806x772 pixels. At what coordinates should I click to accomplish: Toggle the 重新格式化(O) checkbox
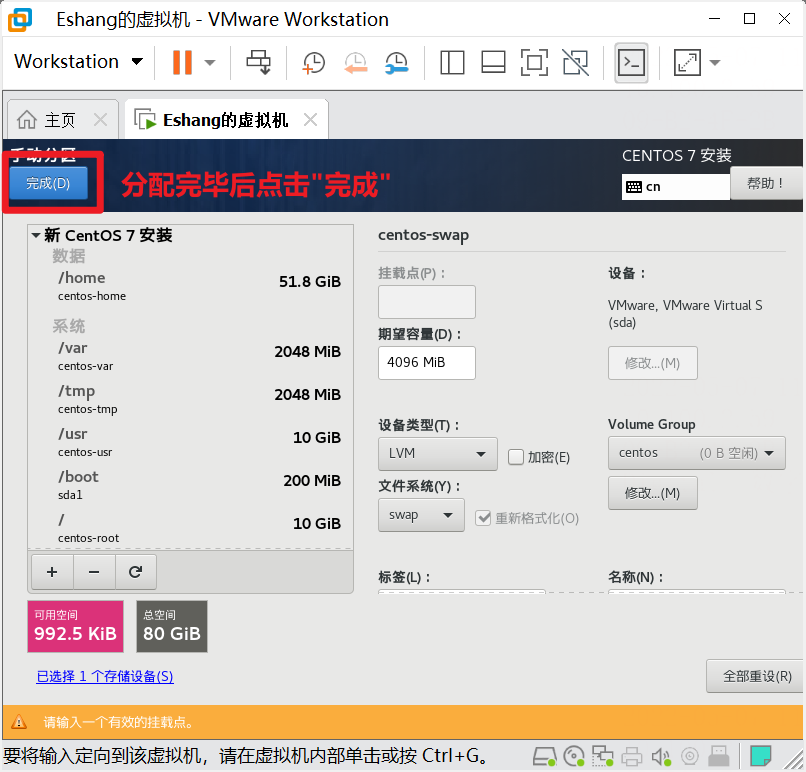pyautogui.click(x=483, y=518)
